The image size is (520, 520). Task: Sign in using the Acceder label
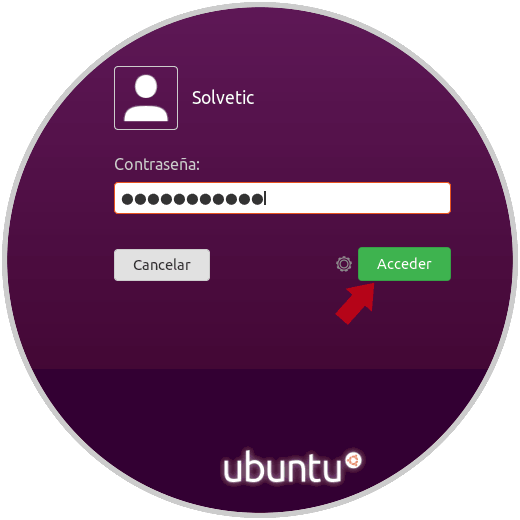[404, 264]
